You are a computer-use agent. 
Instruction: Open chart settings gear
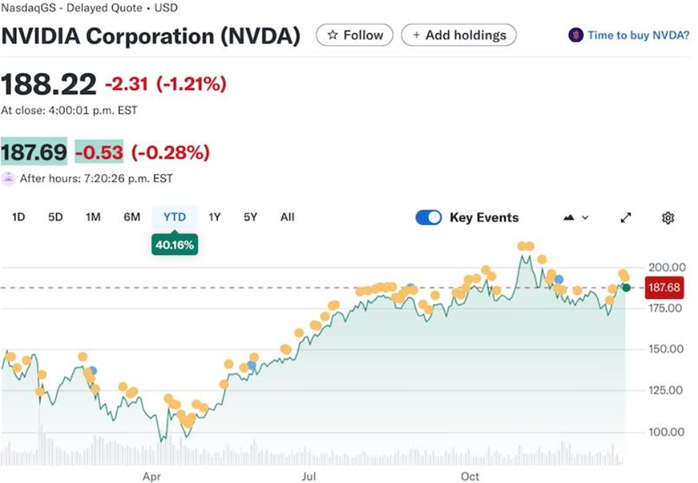point(668,218)
